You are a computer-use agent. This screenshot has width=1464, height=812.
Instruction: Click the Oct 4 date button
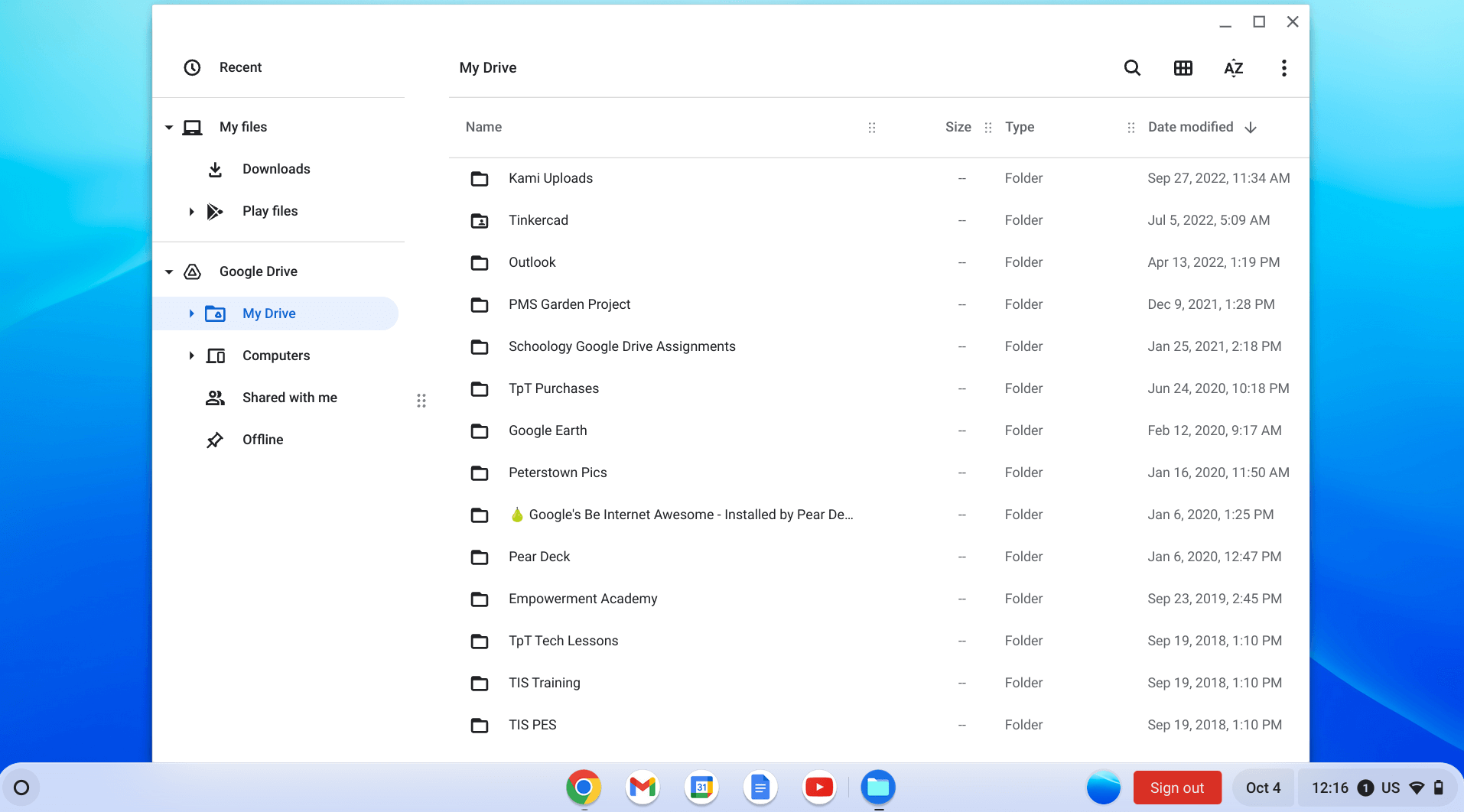coord(1263,788)
